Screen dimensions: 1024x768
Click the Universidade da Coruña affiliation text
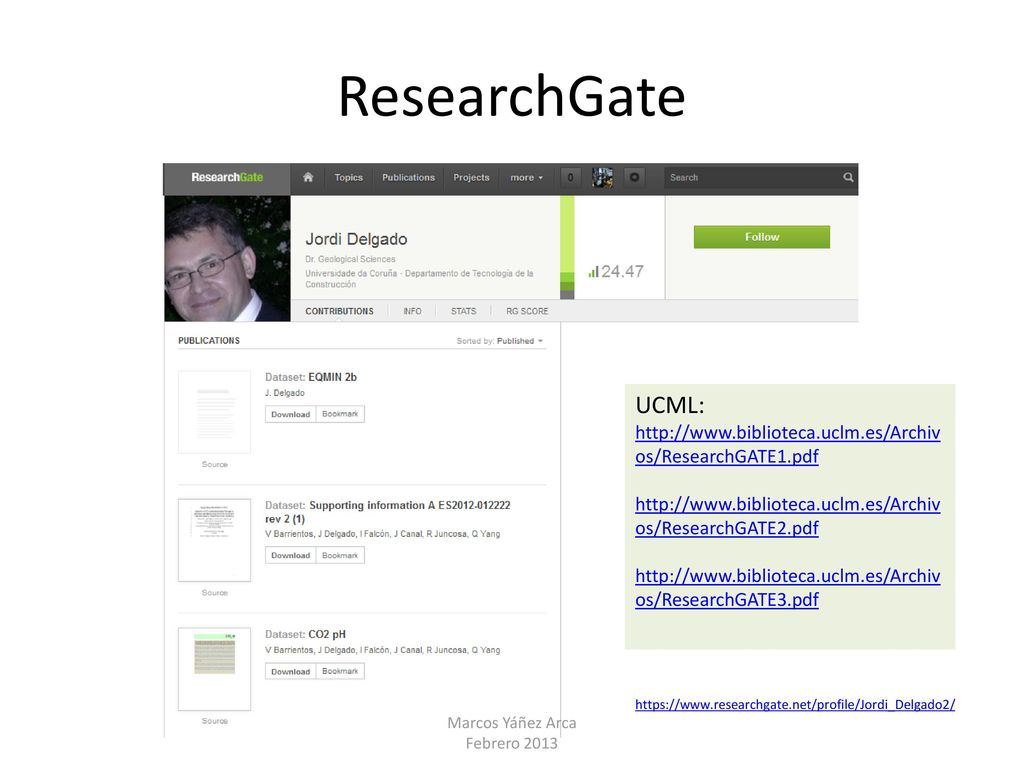(419, 279)
